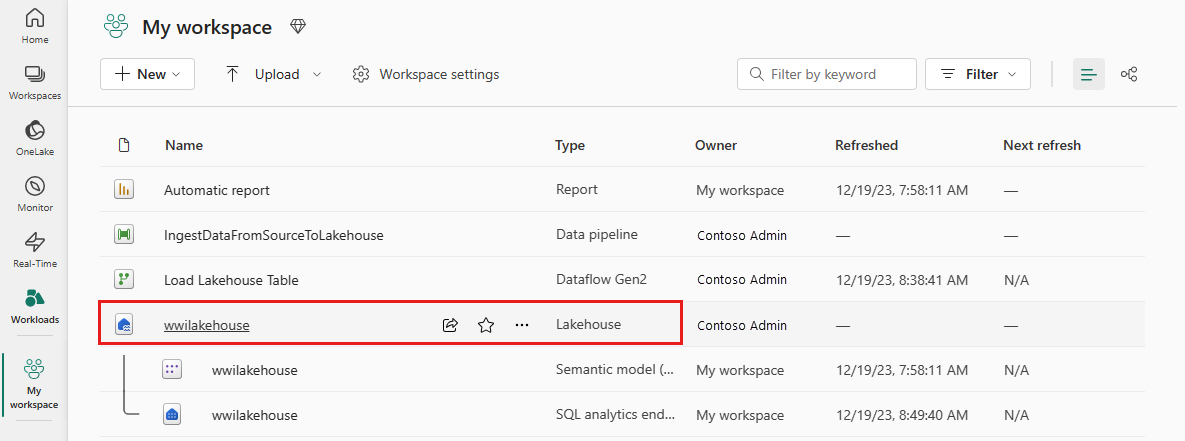1185x441 pixels.
Task: Click Contoso Admin owner of Load Lakehouse Table
Action: pos(741,280)
